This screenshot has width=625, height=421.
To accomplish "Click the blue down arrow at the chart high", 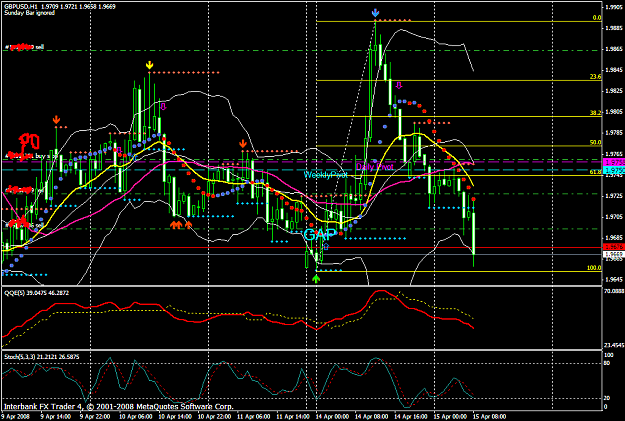I will [375, 13].
